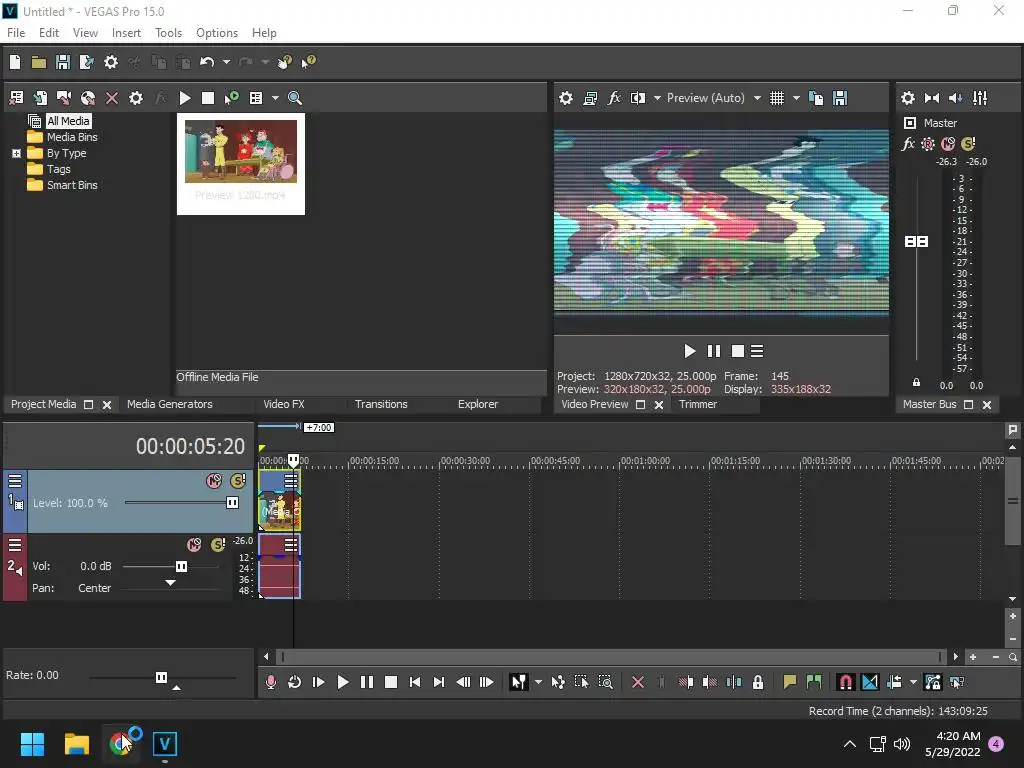Search media bins with magnifier icon
The width and height of the screenshot is (1024, 768).
(x=295, y=98)
